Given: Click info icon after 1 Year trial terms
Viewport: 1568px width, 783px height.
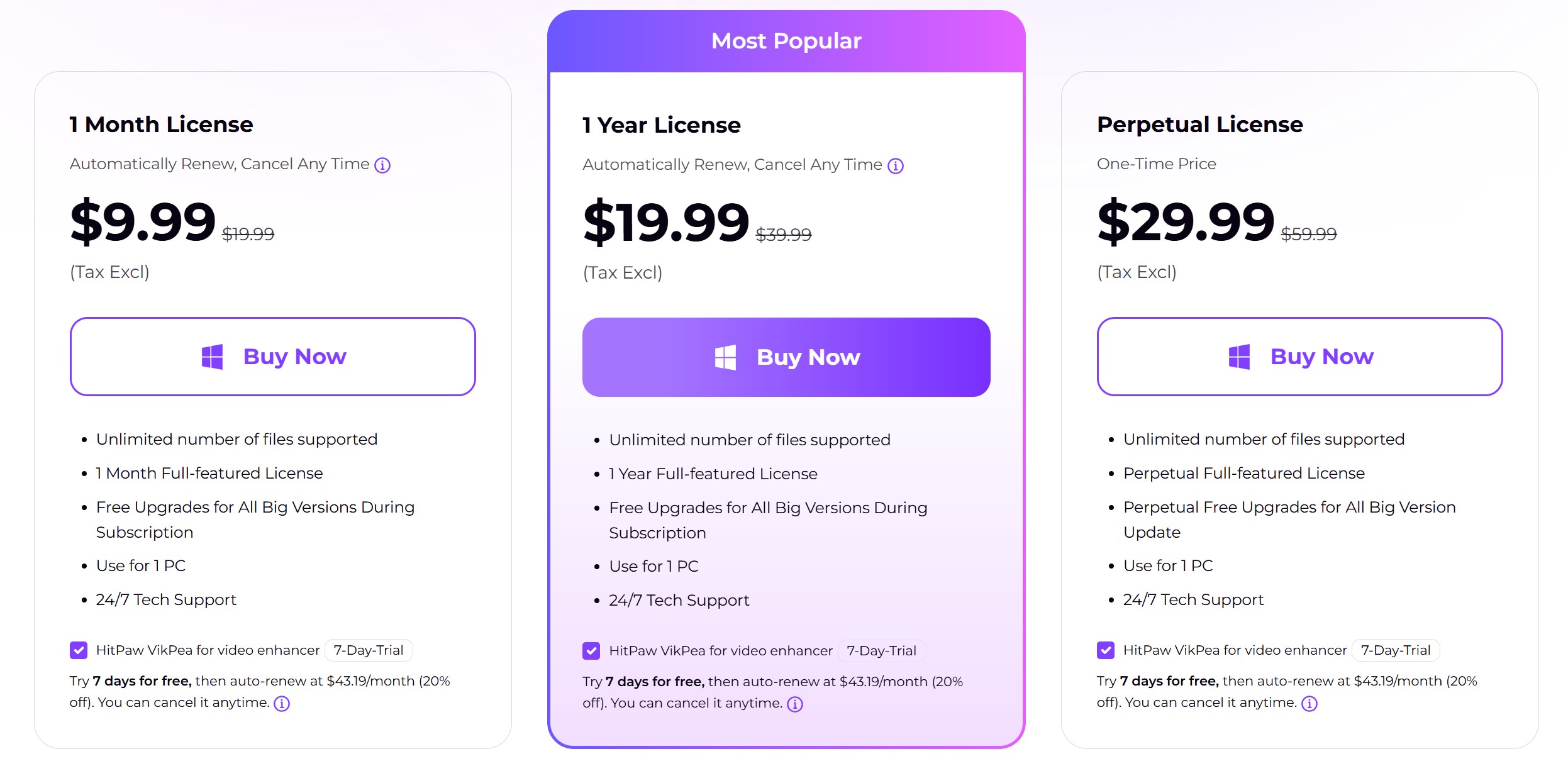Looking at the screenshot, I should 795,704.
